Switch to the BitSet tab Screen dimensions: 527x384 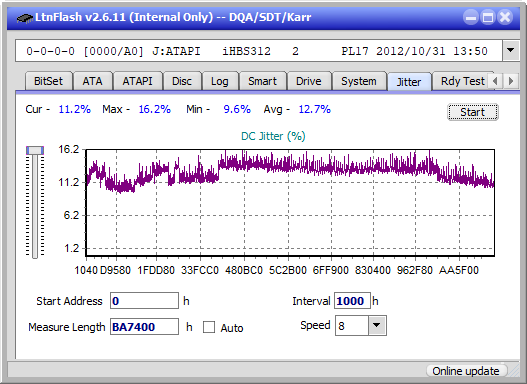[x=48, y=81]
